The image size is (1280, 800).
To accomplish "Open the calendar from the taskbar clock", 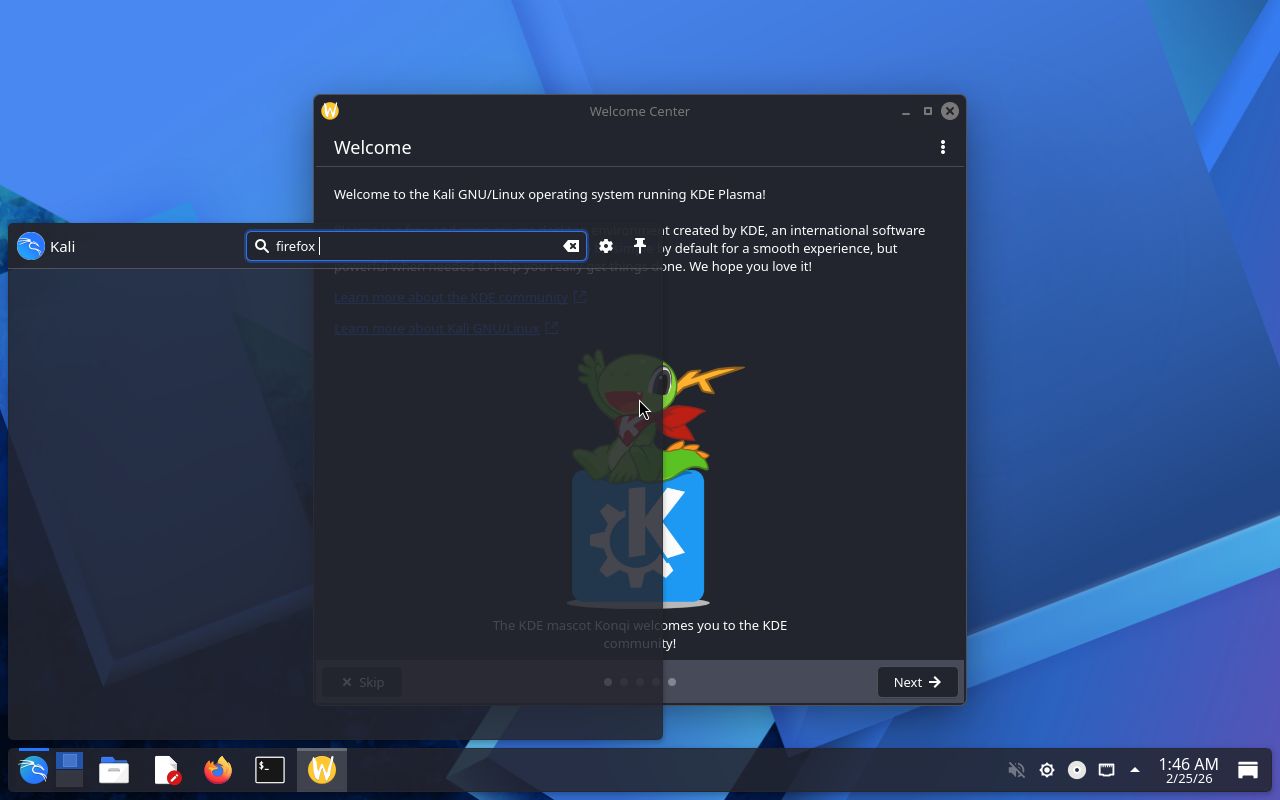I will 1188,770.
